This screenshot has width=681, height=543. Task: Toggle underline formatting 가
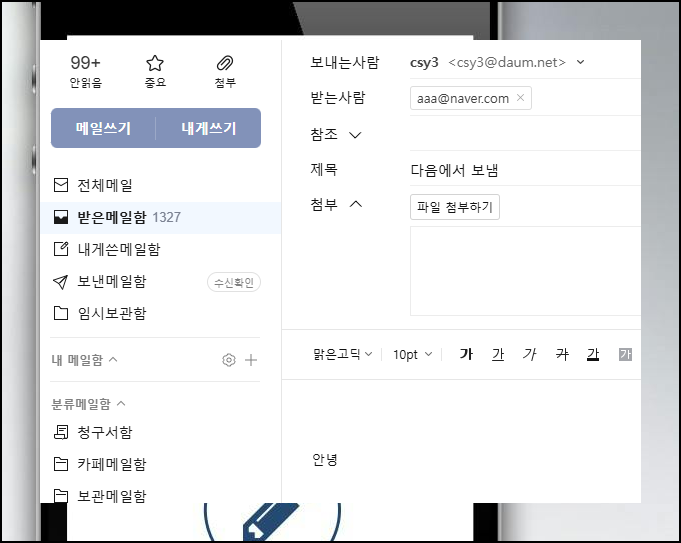(498, 354)
